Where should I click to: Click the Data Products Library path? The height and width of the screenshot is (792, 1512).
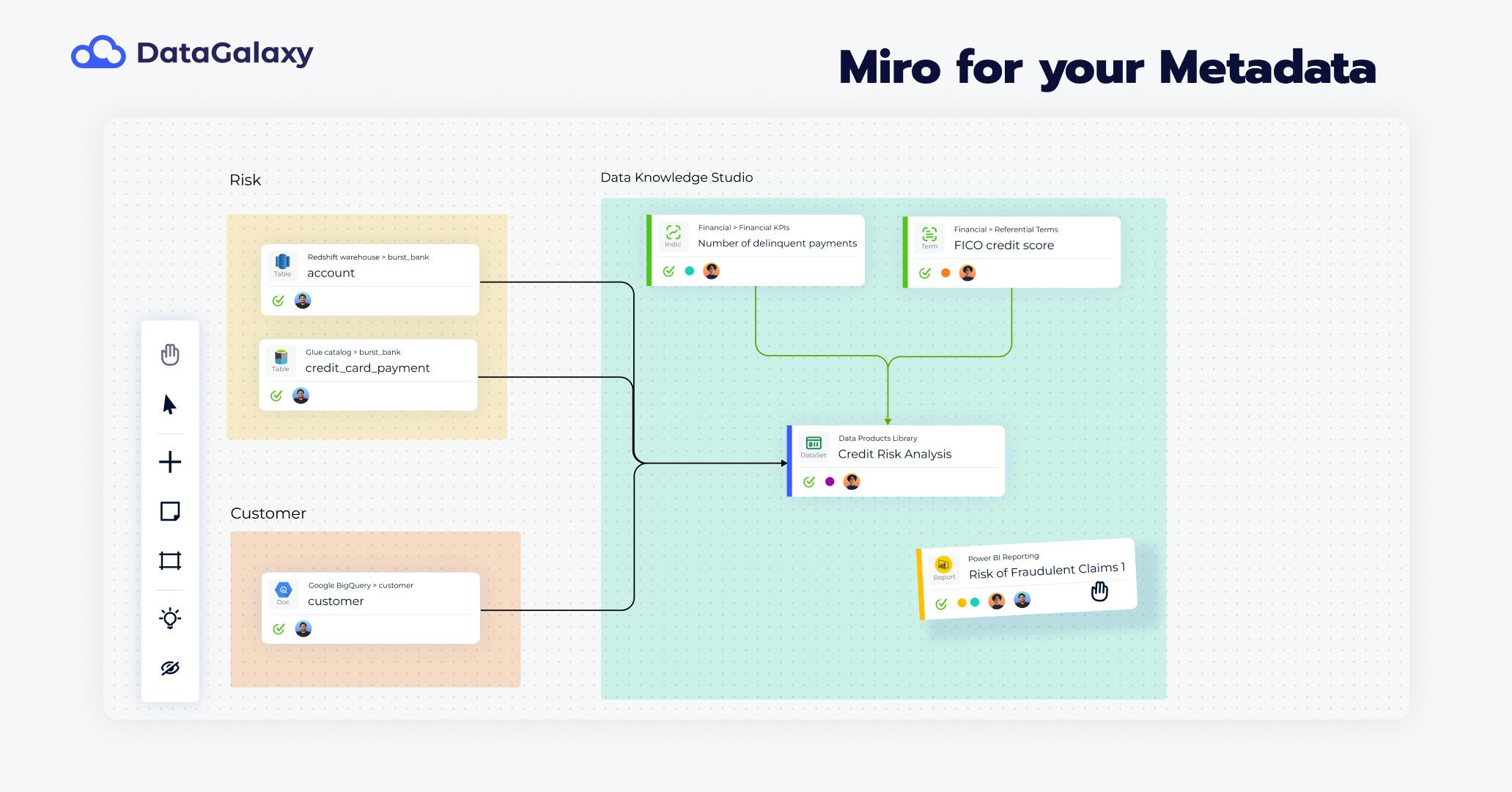(878, 439)
